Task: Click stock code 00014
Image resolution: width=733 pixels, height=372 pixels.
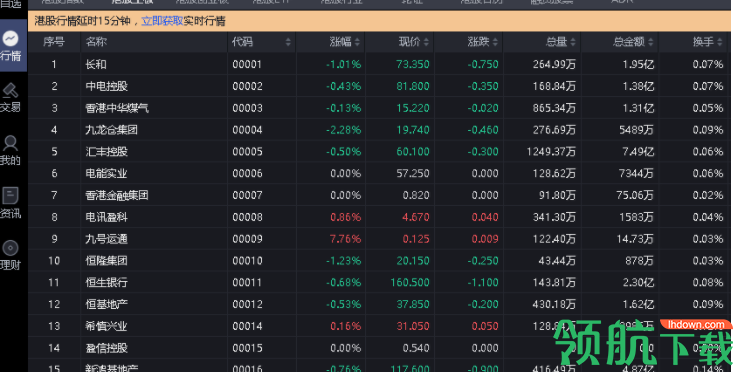Action: (x=247, y=326)
